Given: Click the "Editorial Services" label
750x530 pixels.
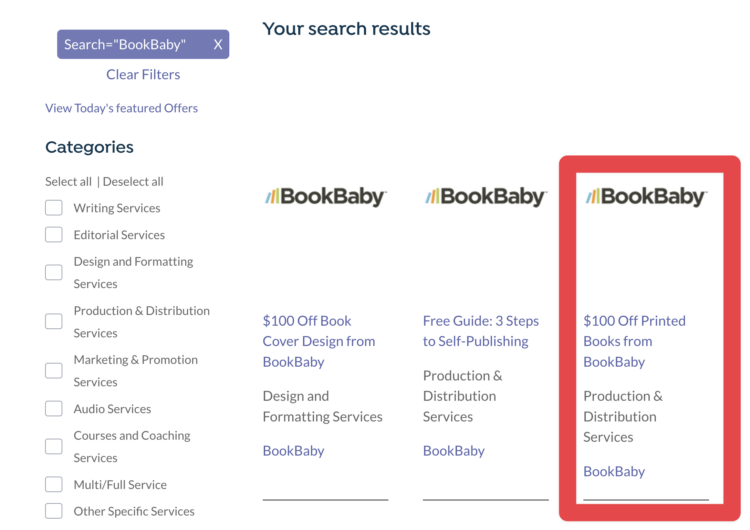Looking at the screenshot, I should (119, 235).
